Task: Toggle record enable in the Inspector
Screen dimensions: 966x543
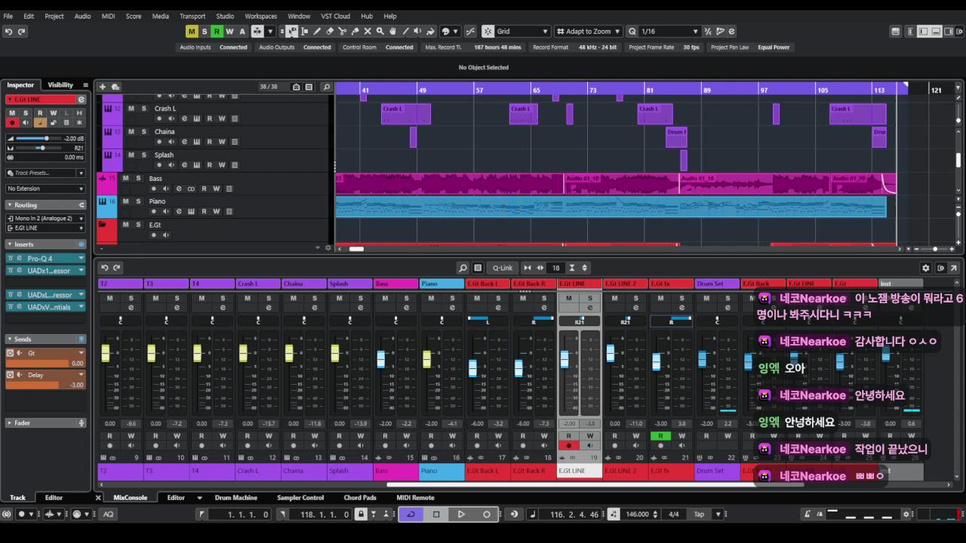Action: [12, 123]
